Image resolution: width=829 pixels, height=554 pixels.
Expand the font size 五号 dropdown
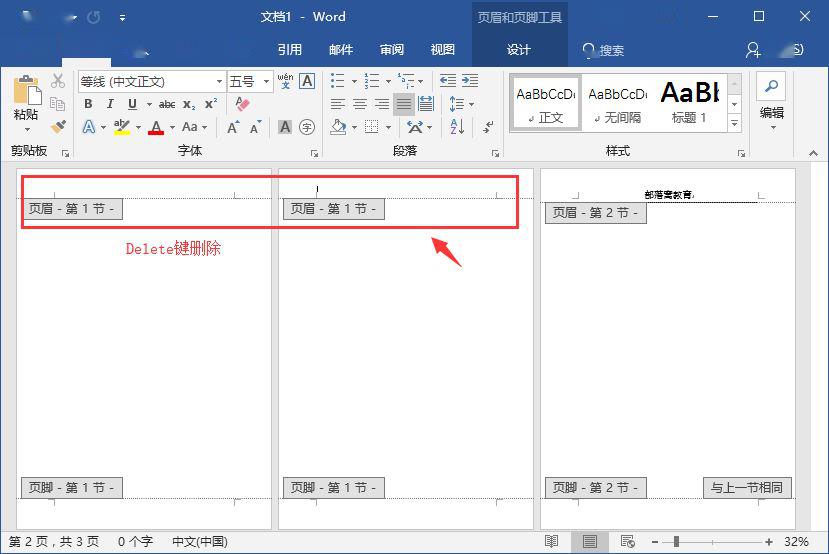(x=266, y=81)
